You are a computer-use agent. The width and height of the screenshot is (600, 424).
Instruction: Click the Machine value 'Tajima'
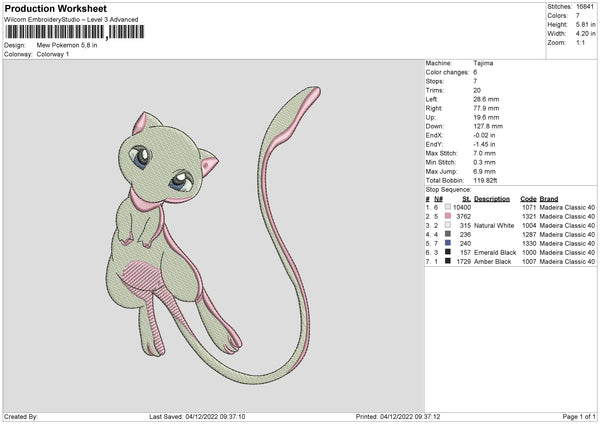483,63
